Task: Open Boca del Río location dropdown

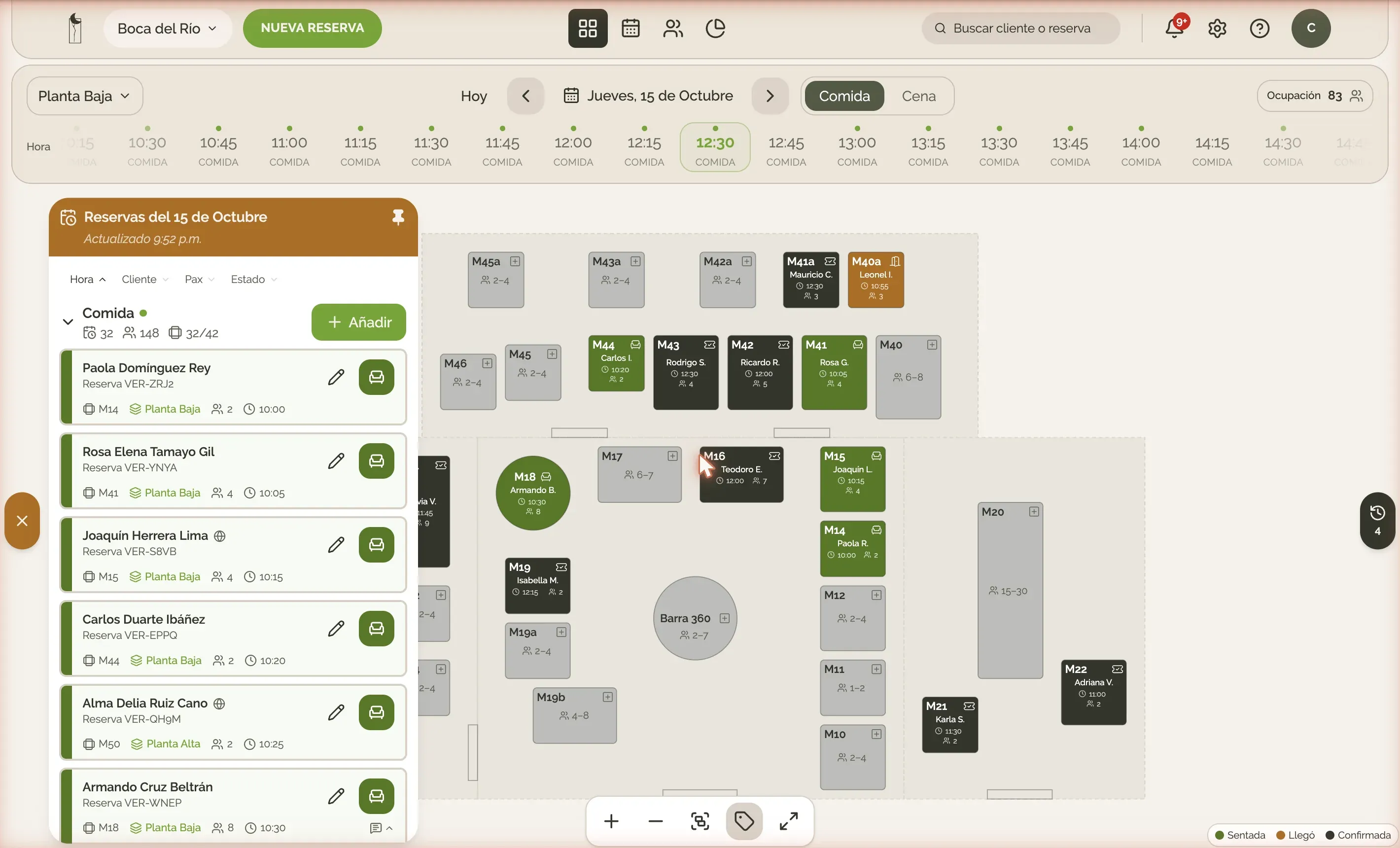Action: [168, 29]
